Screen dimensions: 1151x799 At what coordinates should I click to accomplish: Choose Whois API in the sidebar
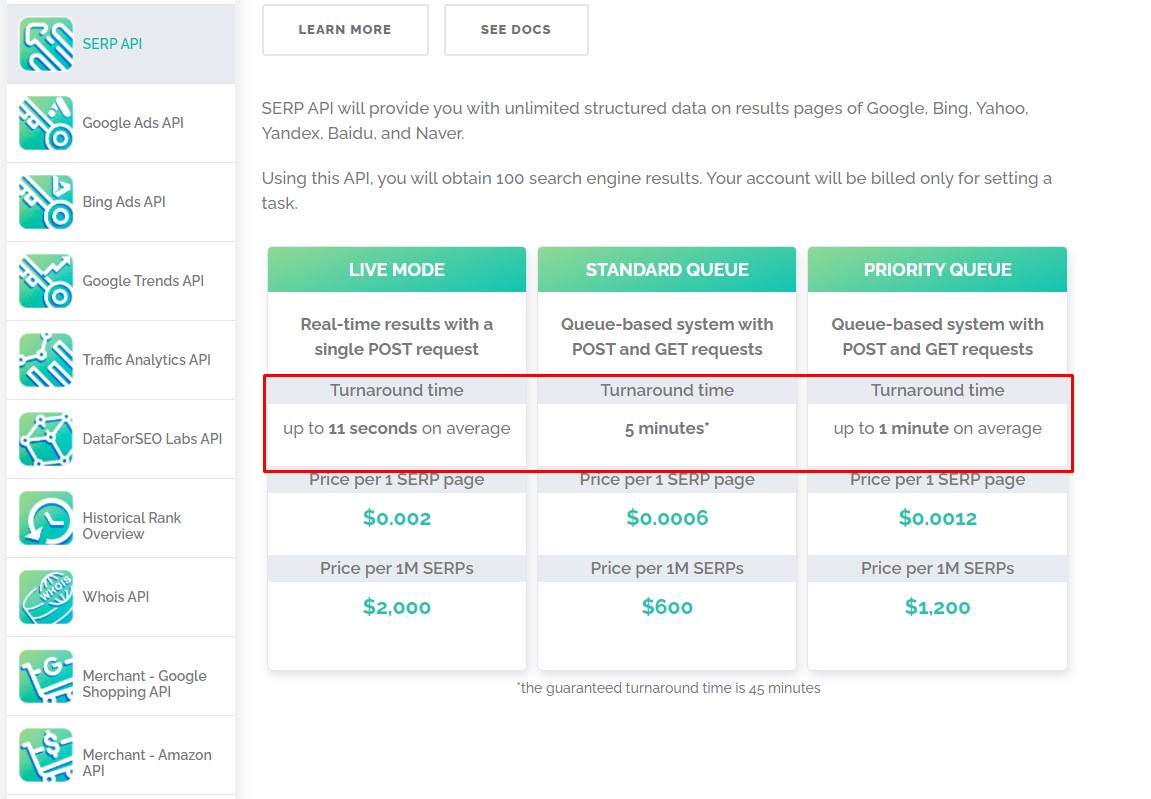(116, 597)
